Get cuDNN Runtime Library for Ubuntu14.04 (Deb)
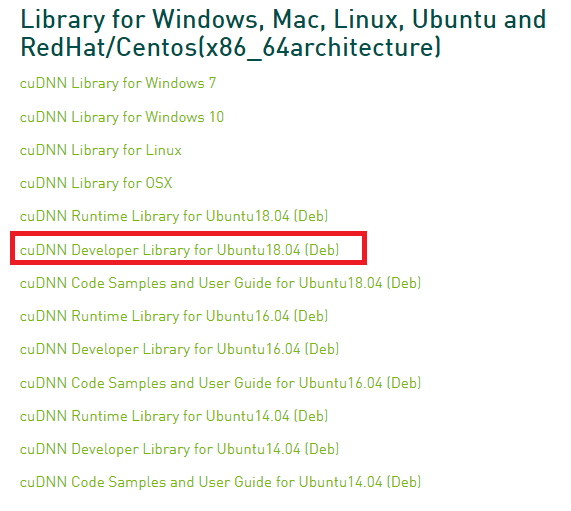This screenshot has height=511, width=571. point(174,416)
